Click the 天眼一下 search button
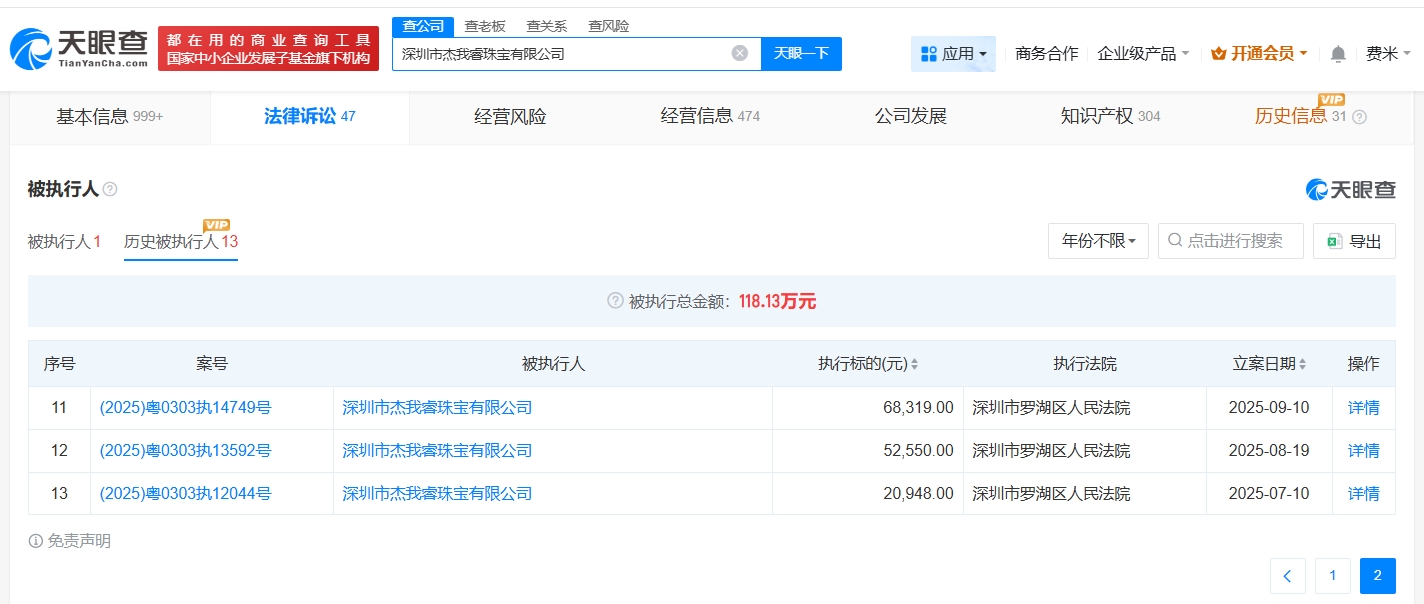 click(801, 54)
